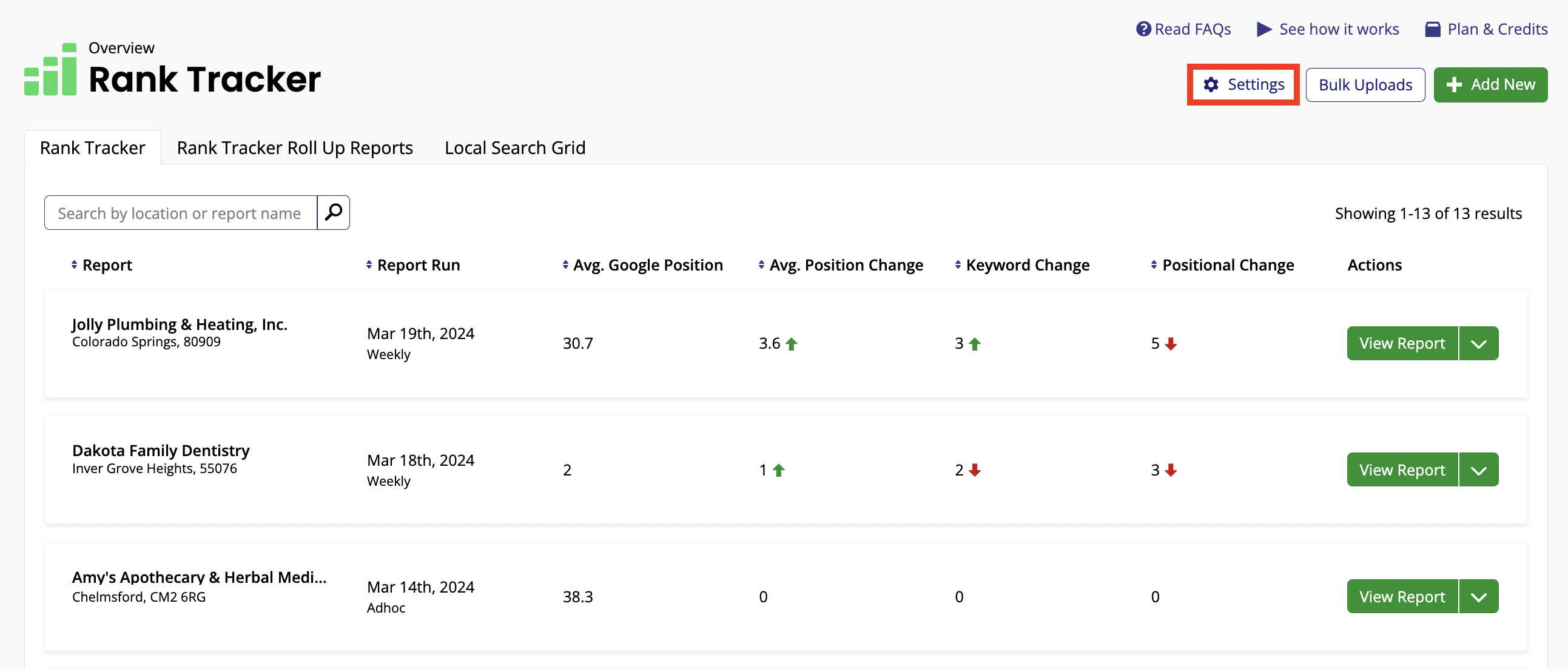
Task: Click the 38.3 average Google position value
Action: [577, 597]
